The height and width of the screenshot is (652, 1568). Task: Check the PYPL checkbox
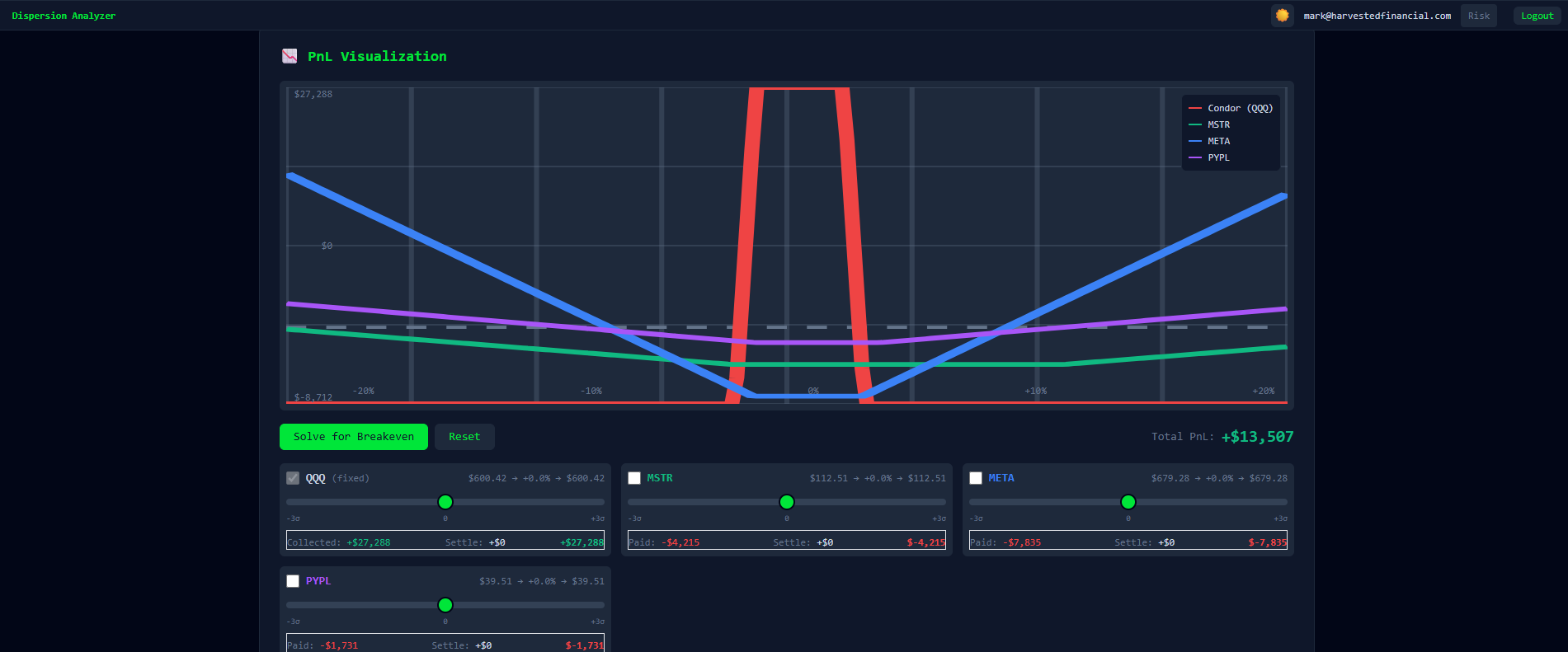pos(293,581)
